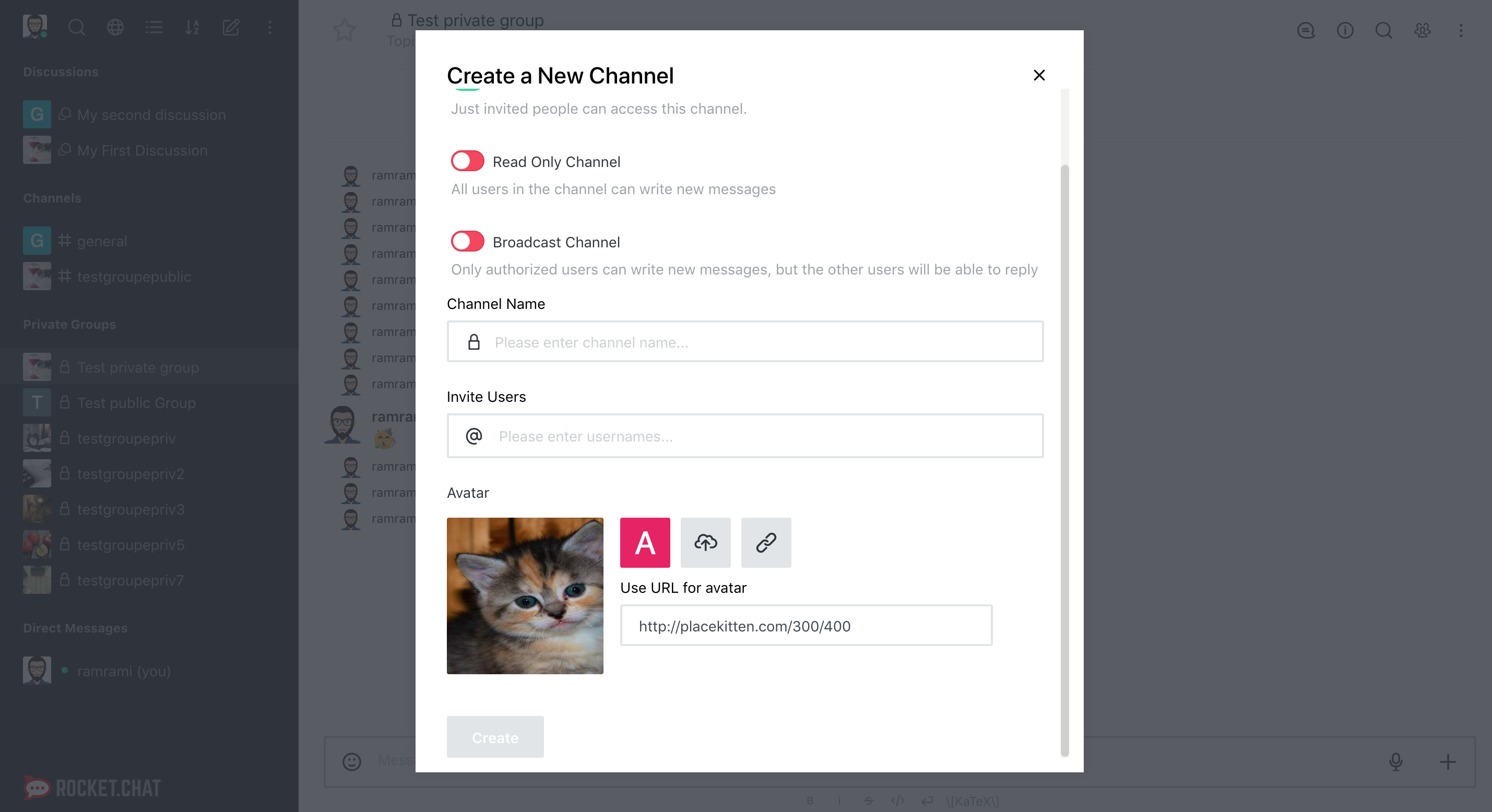This screenshot has width=1492, height=812.
Task: Click the Create button
Action: point(495,737)
